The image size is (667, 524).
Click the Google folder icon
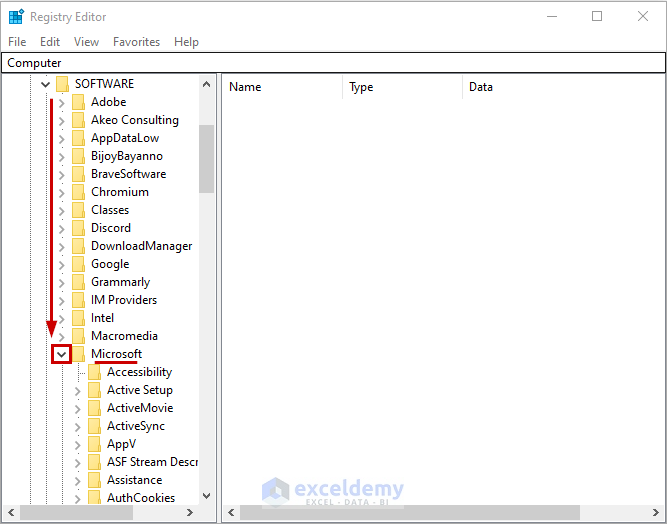(x=78, y=264)
